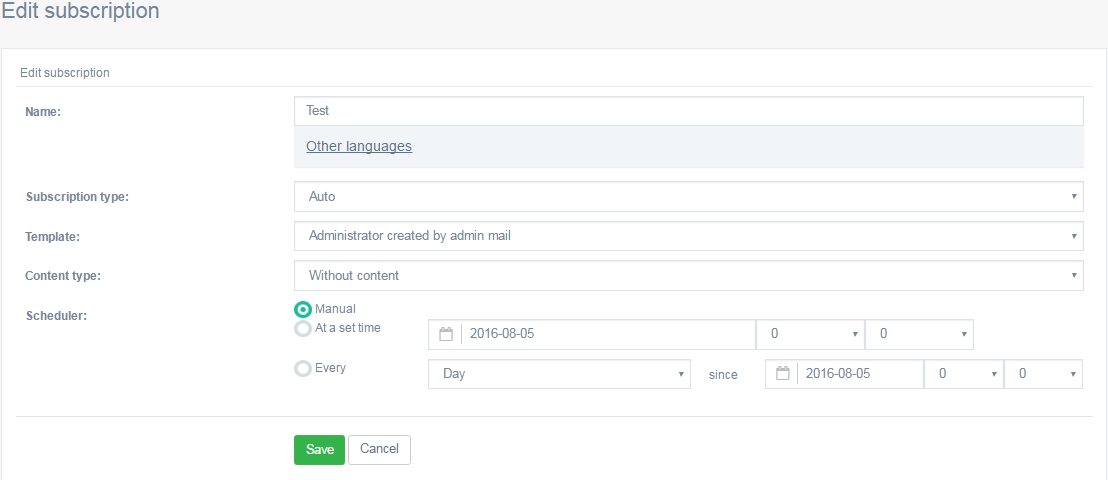Select the Manual scheduler option

point(302,310)
